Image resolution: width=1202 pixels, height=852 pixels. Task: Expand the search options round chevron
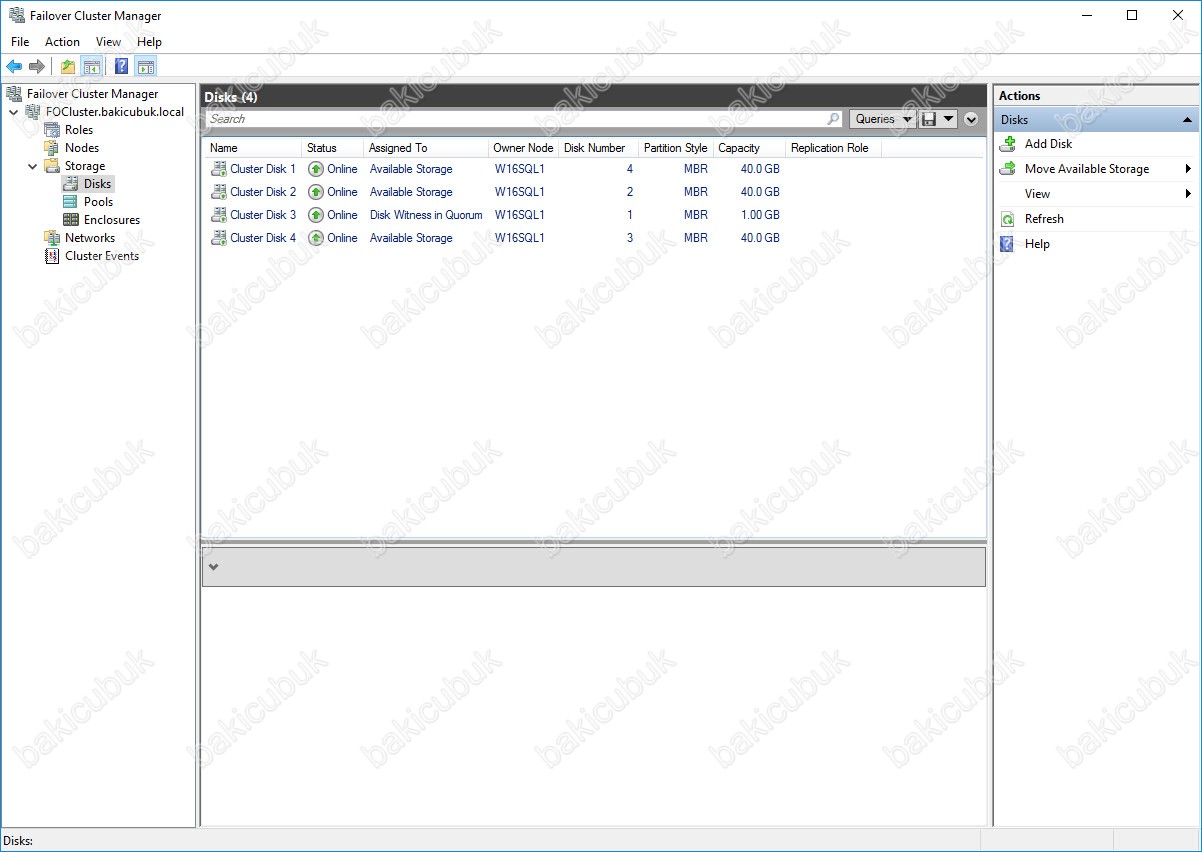click(x=971, y=119)
